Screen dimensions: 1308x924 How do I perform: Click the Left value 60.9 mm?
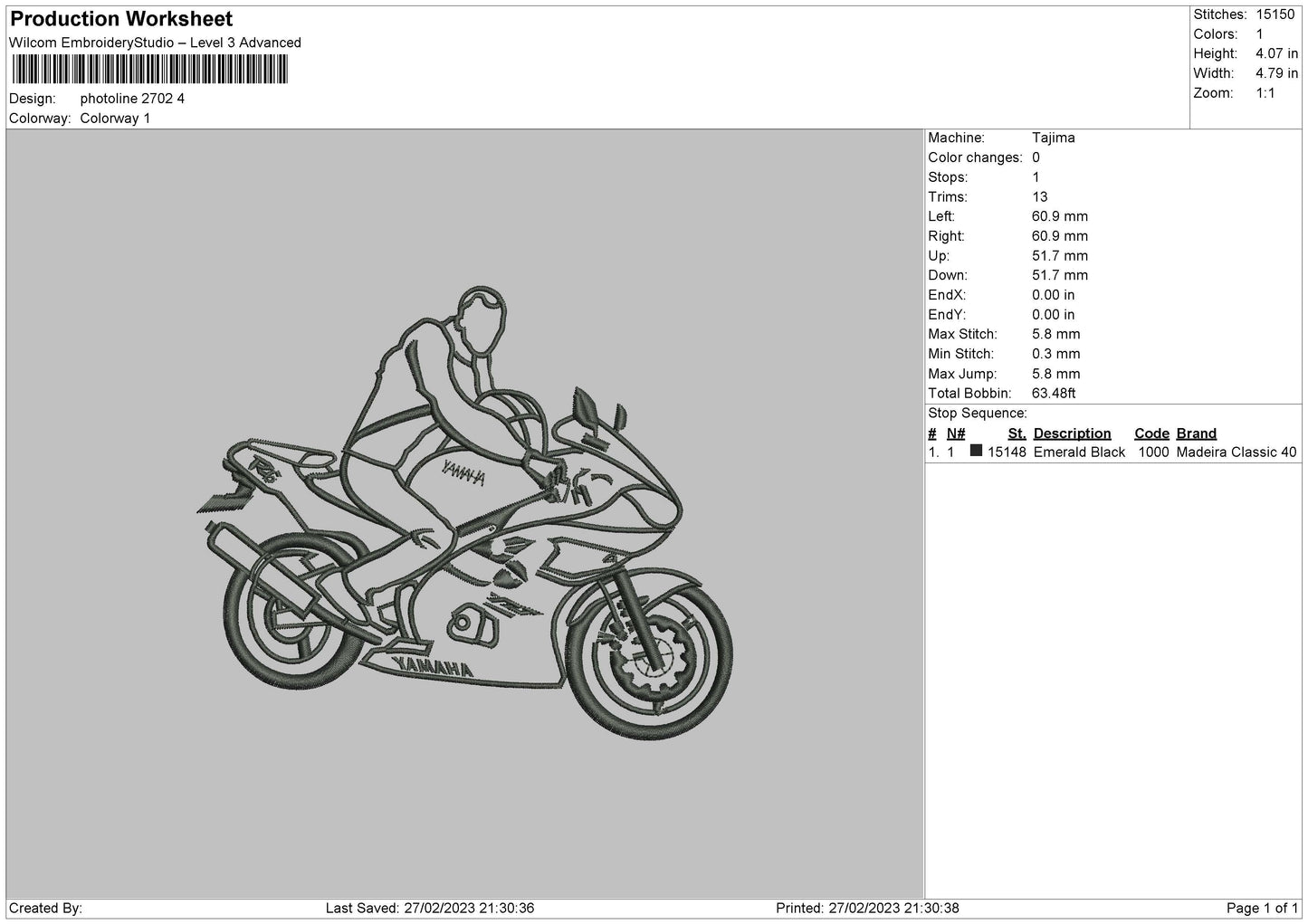tap(1060, 216)
